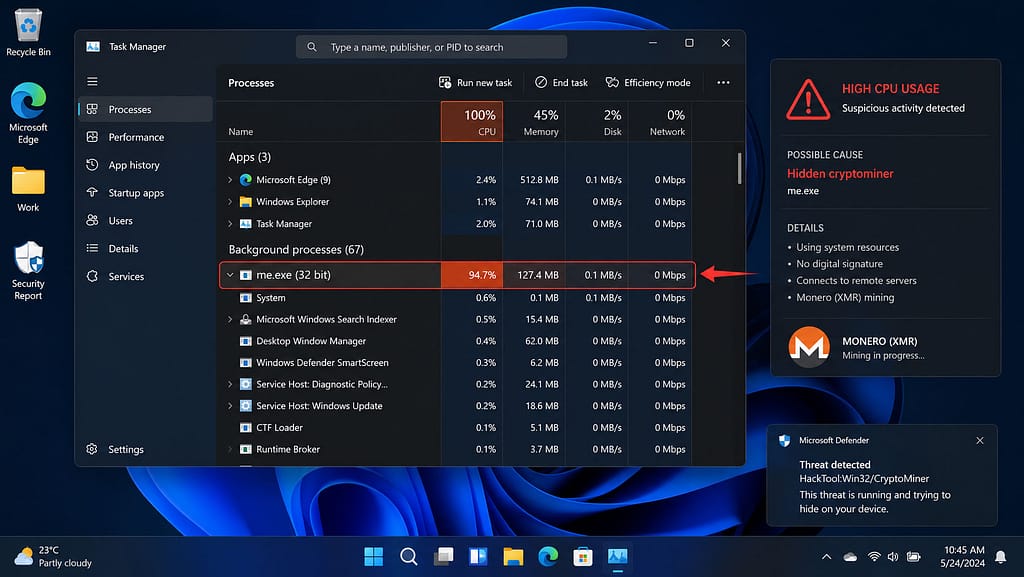Select the Windows Explorer folder icon in the list

[246, 202]
